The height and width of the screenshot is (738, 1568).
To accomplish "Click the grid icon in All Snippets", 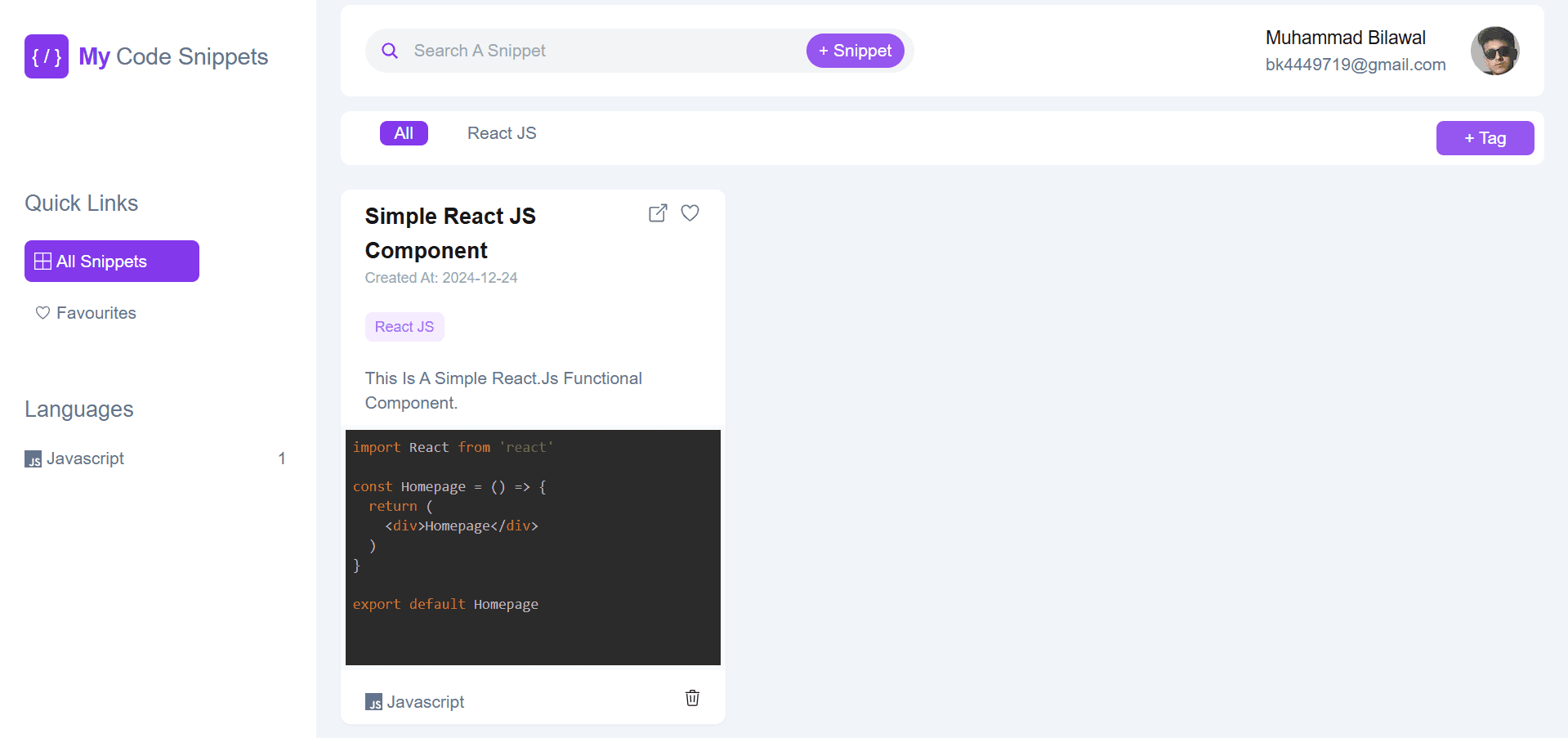I will (x=42, y=262).
